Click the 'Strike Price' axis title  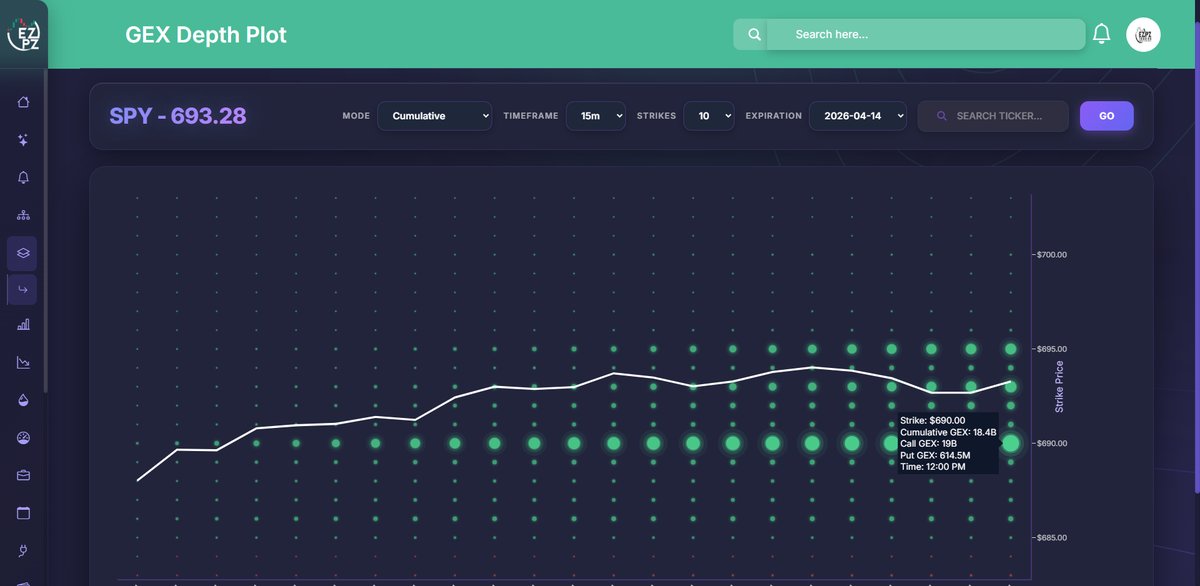coord(1060,387)
